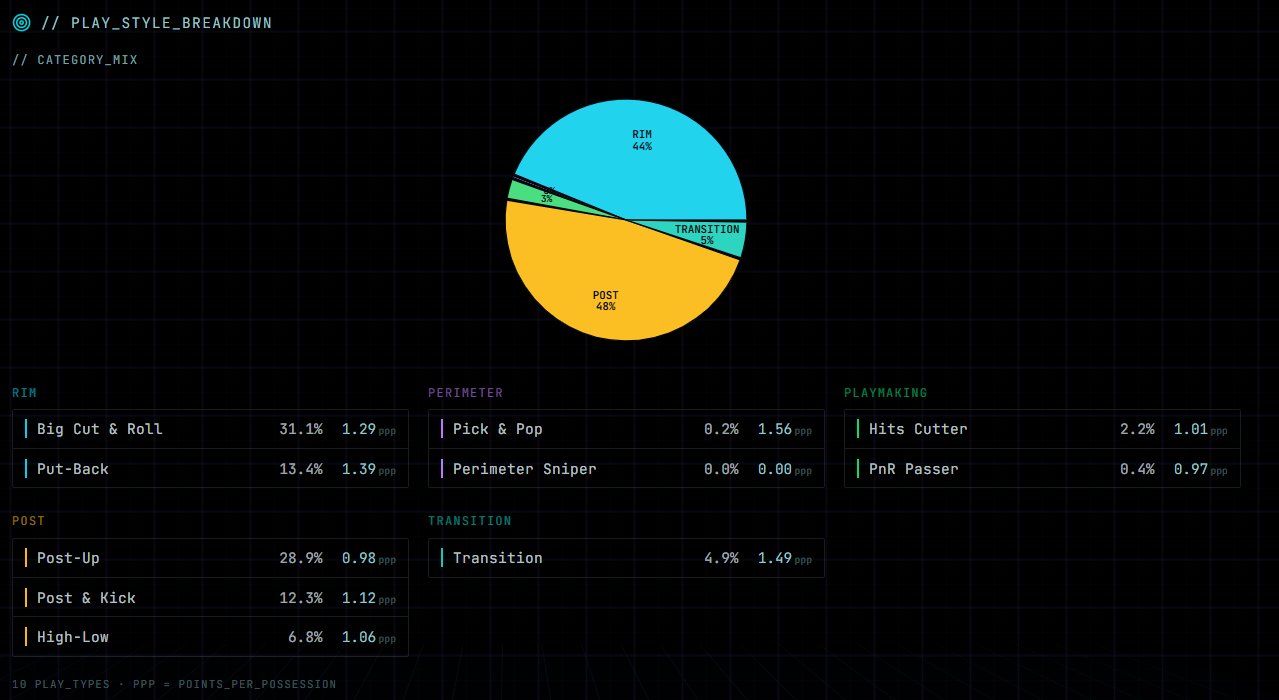Click the POST category header
Viewport: 1279px width, 700px height.
(x=28, y=521)
